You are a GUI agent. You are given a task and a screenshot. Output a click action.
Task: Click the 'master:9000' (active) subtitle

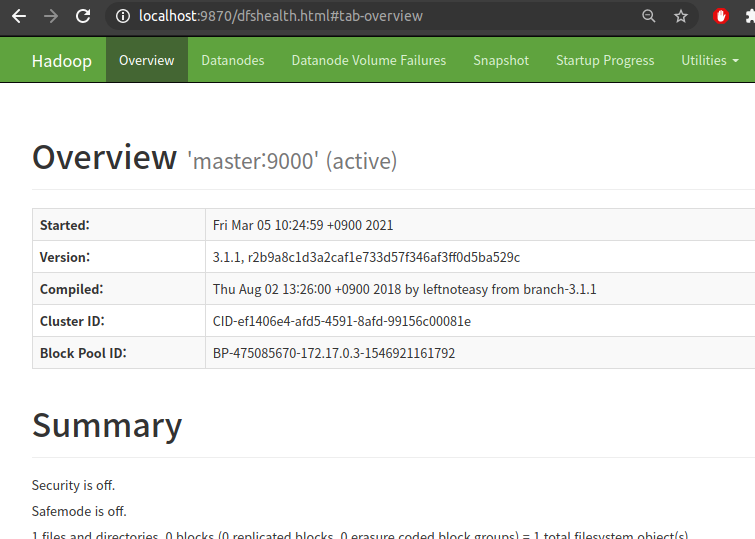[292, 161]
